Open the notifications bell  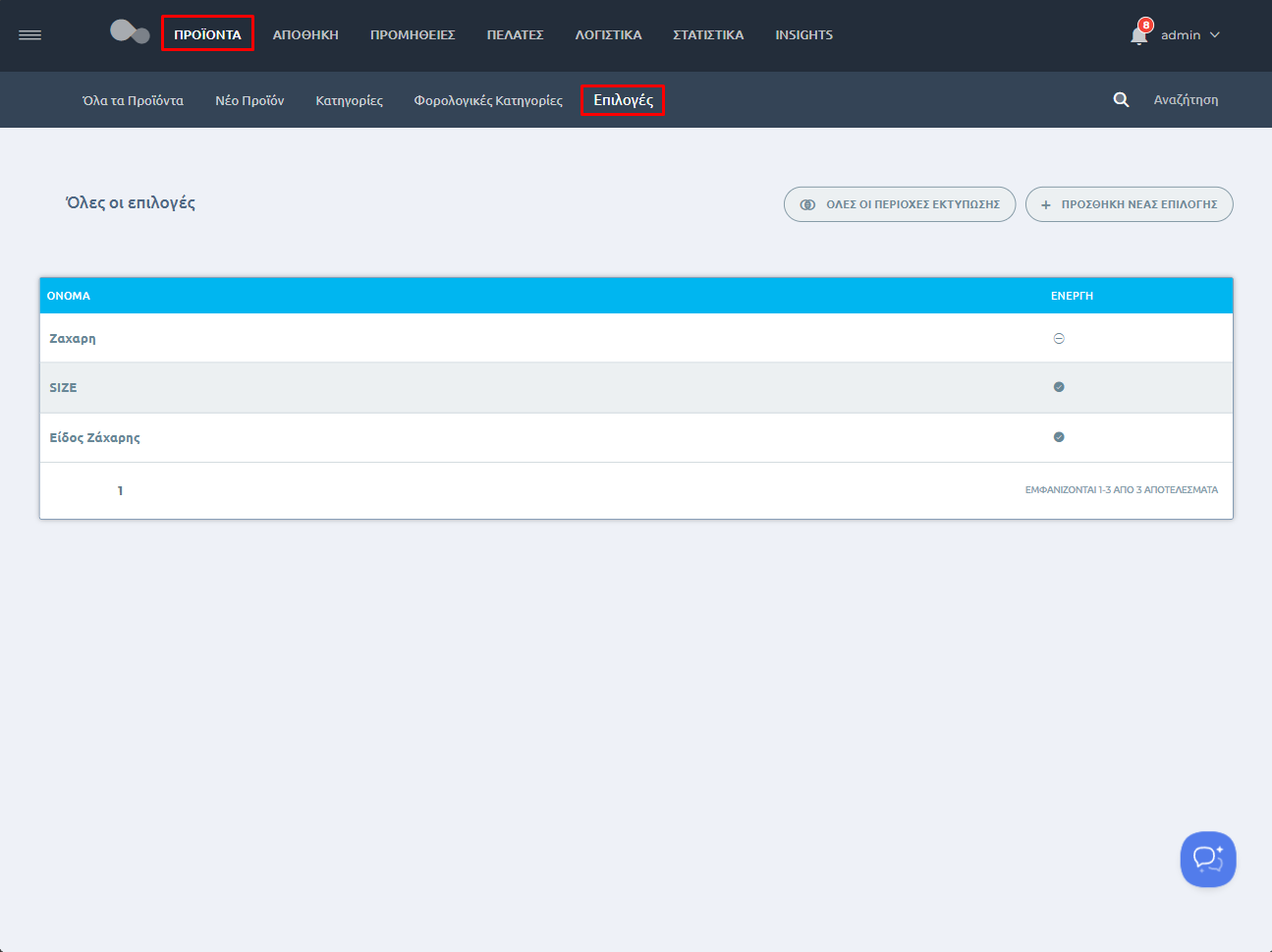click(x=1139, y=34)
